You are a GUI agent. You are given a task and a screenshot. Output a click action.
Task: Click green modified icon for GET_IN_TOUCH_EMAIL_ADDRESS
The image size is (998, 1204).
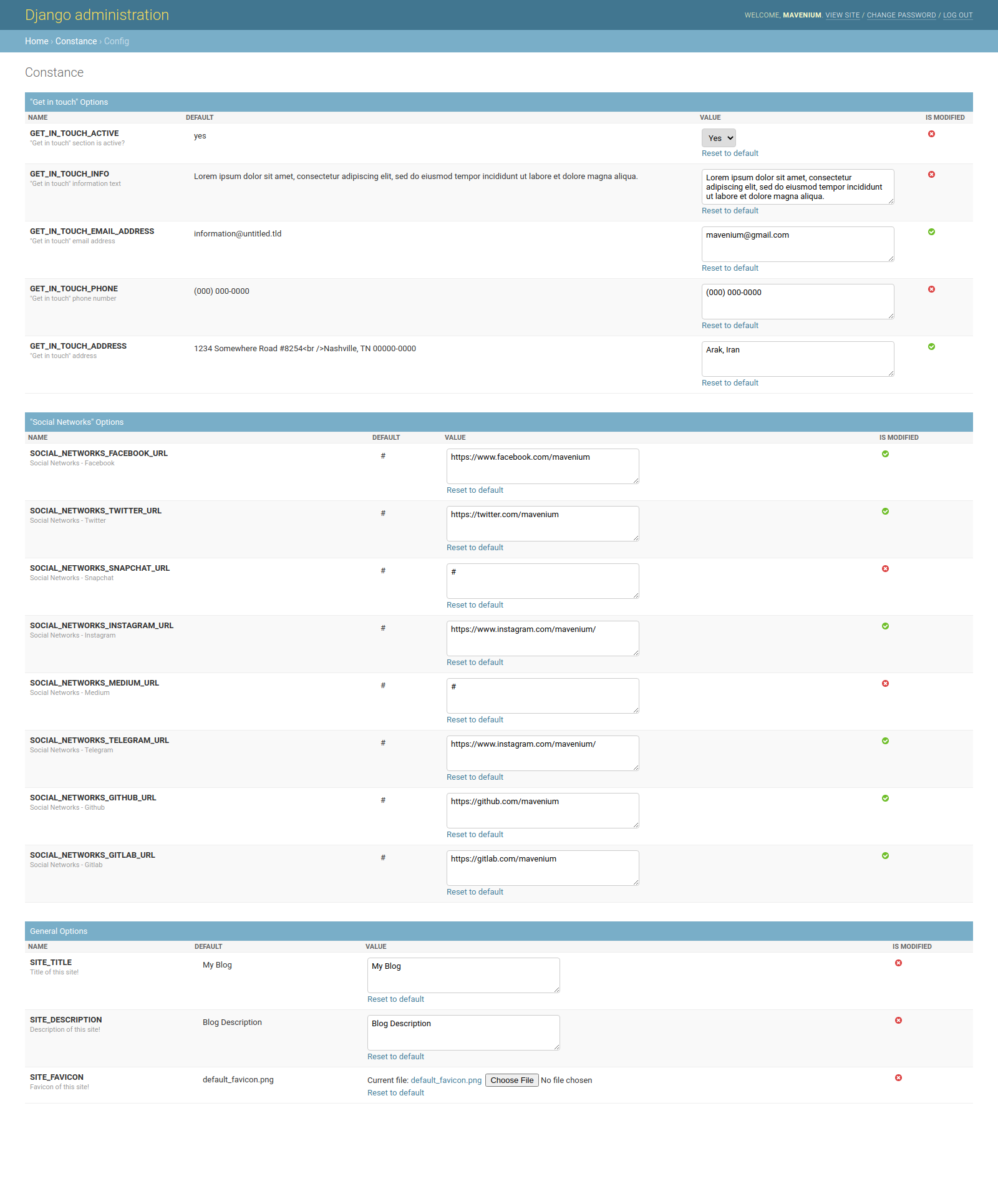(931, 232)
